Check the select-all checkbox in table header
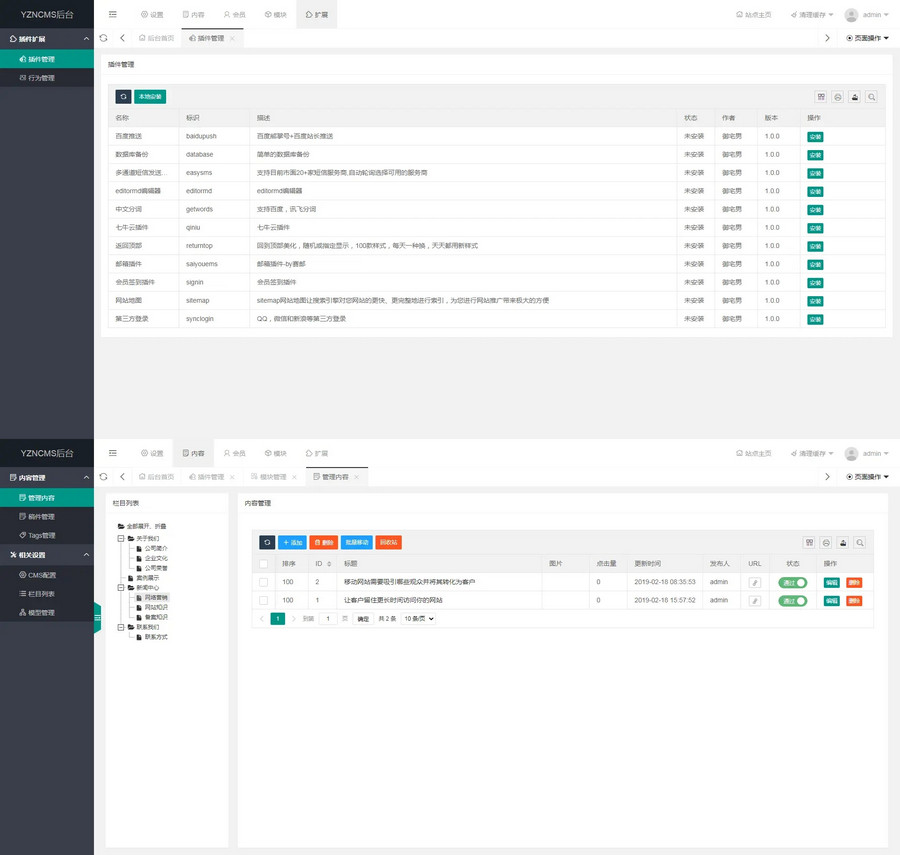The image size is (900, 855). pyautogui.click(x=264, y=564)
